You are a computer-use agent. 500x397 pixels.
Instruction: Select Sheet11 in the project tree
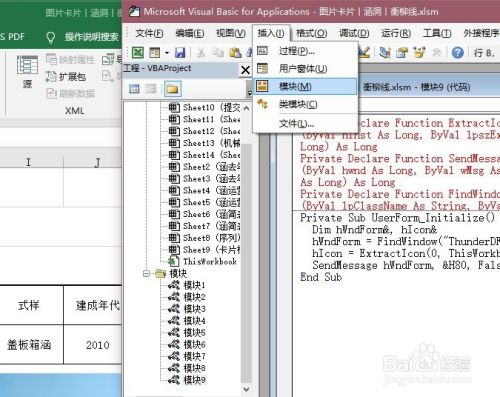point(204,119)
